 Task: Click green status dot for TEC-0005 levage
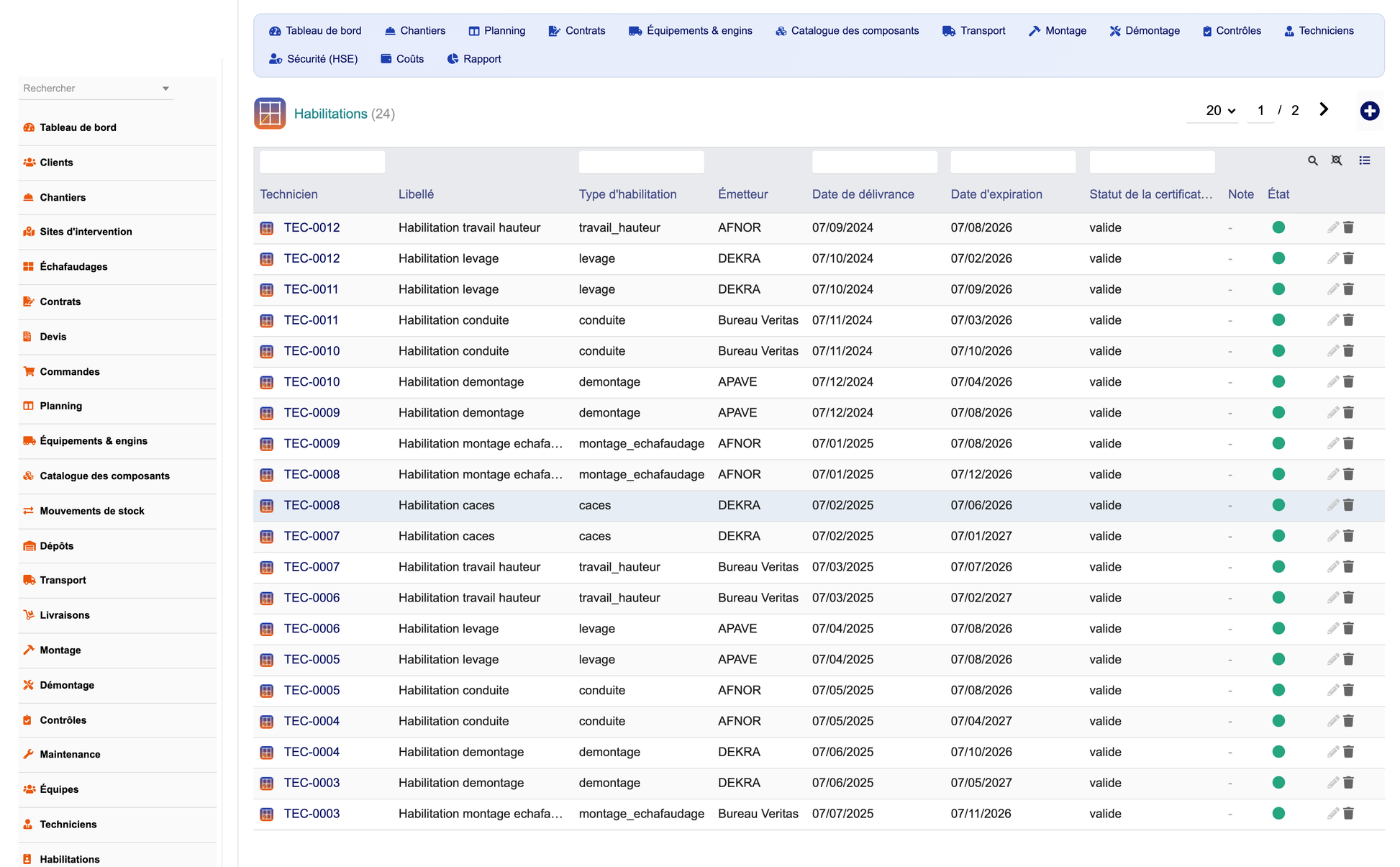tap(1278, 660)
